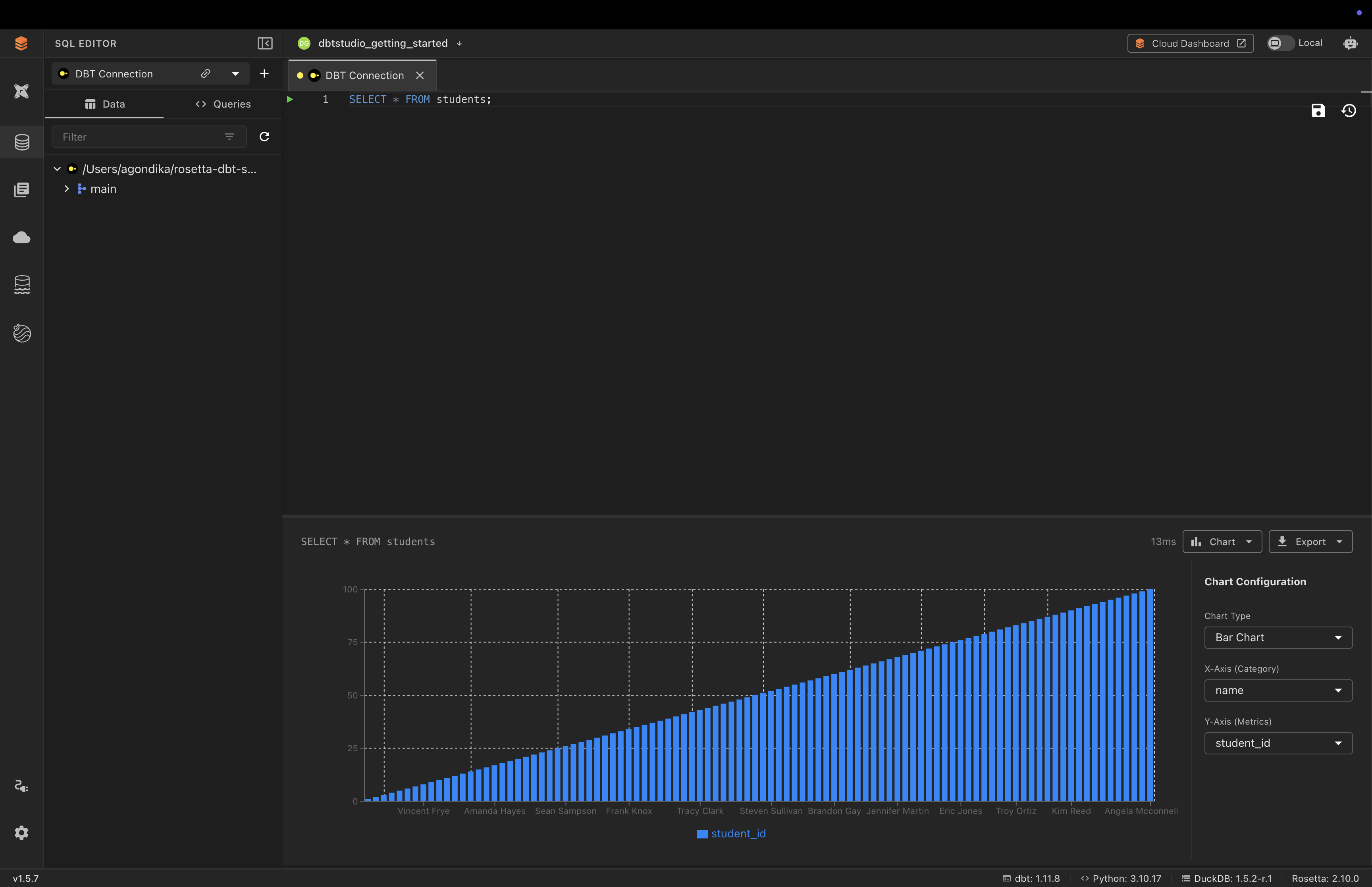Click the main schema tree item
The height and width of the screenshot is (887, 1372).
point(103,189)
